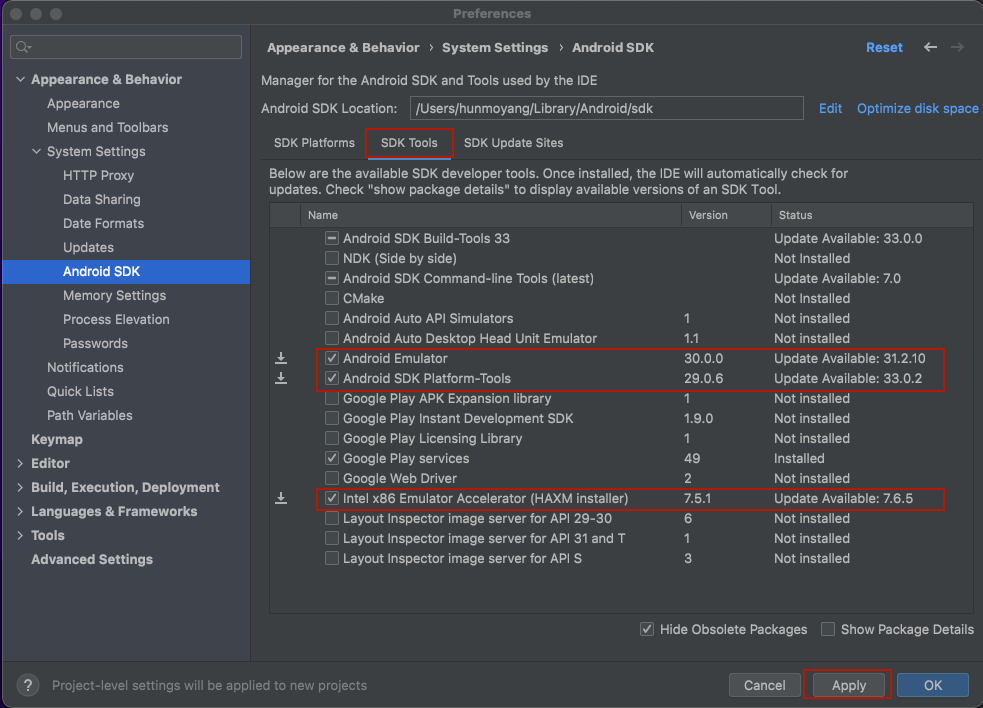The width and height of the screenshot is (983, 708).
Task: Switch to SDK Platforms tab
Action: 314,143
